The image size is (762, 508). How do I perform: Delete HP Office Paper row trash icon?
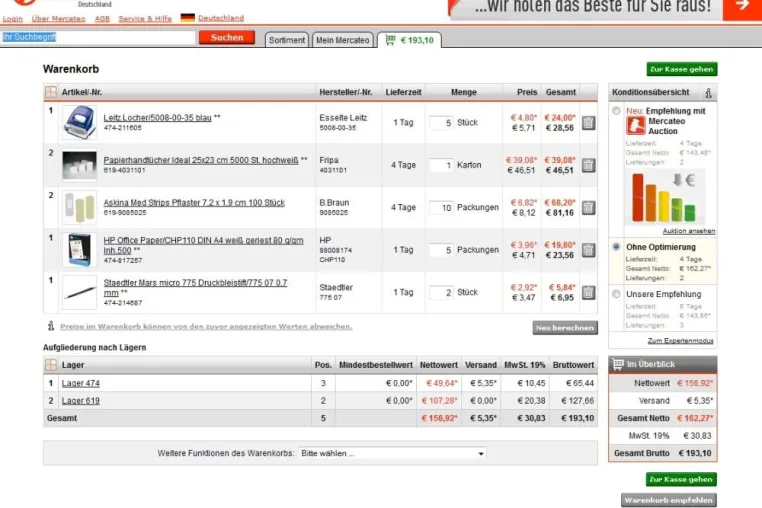pos(588,250)
